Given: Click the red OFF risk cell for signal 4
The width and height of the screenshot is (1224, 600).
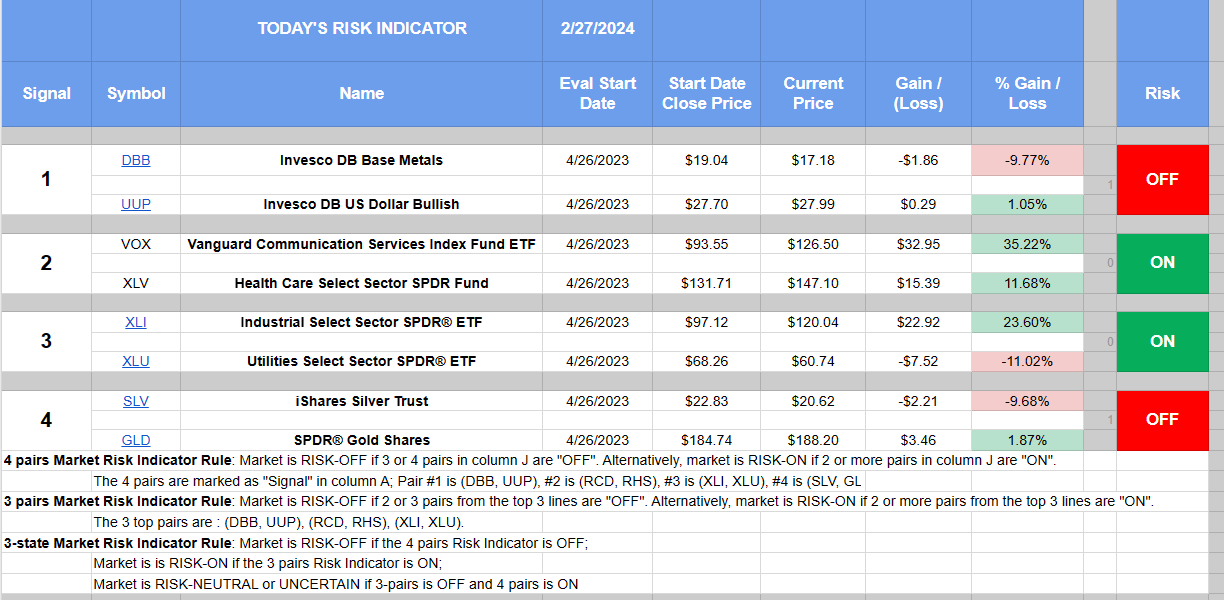Looking at the screenshot, I should [1162, 420].
